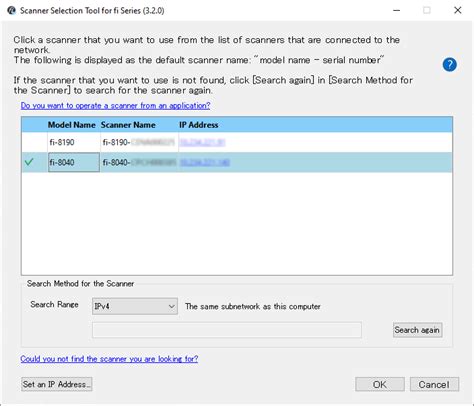
Task: Select the green checkmark on fi-8040 row
Action: 29,162
